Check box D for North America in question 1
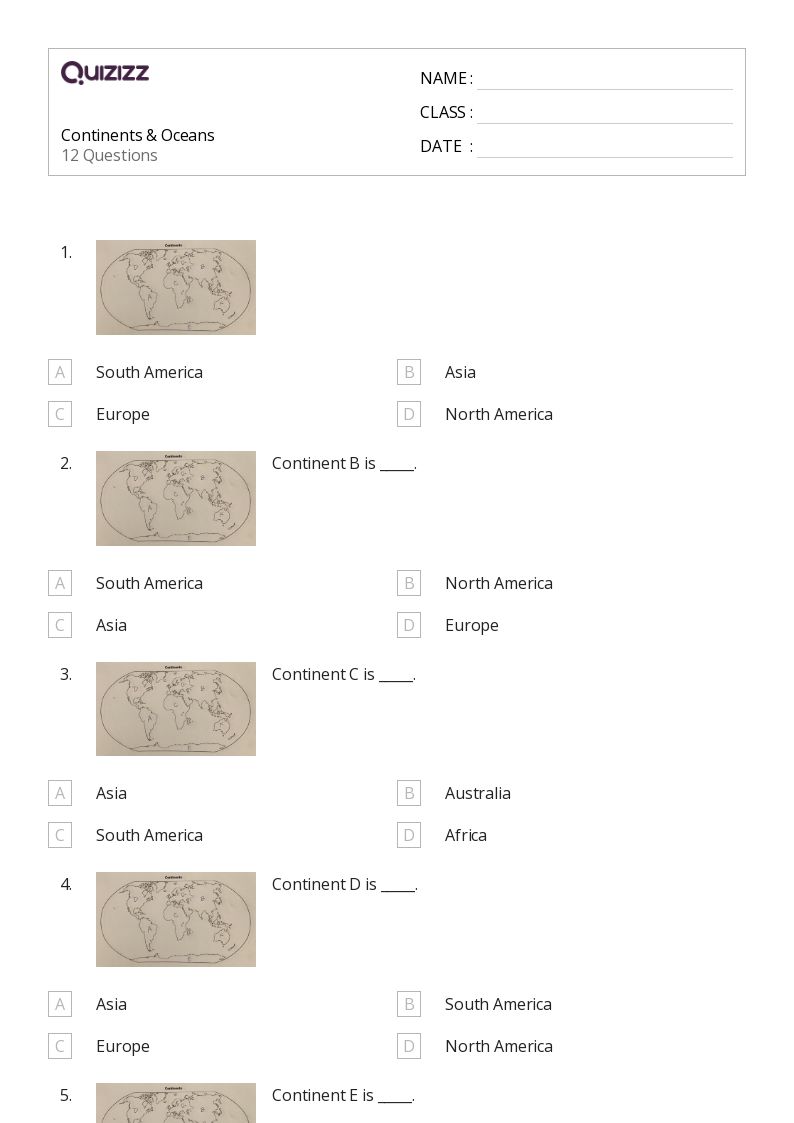Image resolution: width=794 pixels, height=1123 pixels. (x=409, y=414)
